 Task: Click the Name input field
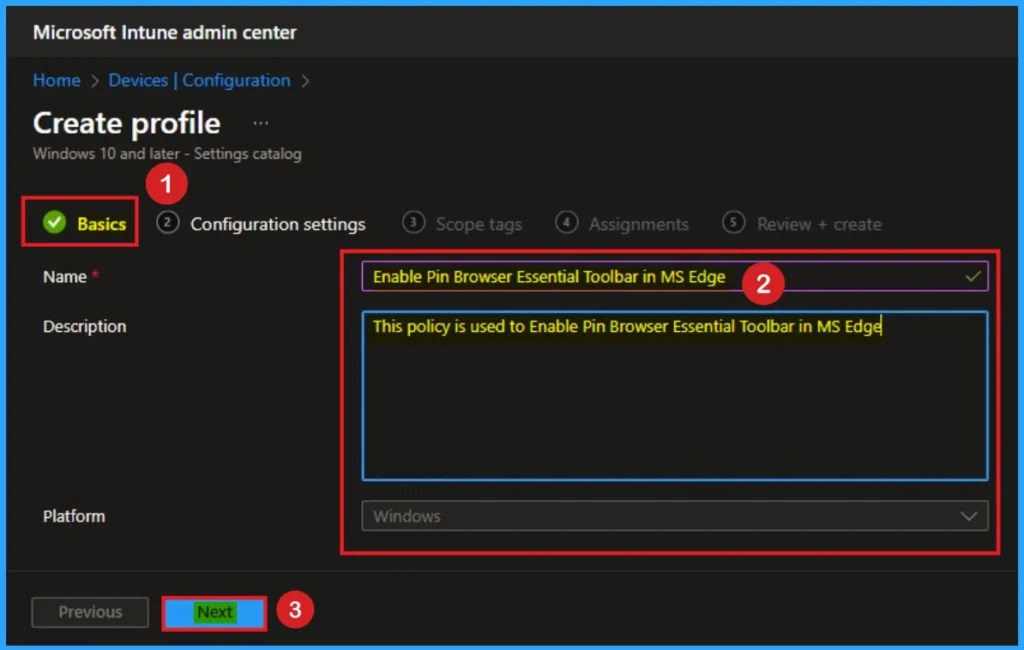point(675,276)
